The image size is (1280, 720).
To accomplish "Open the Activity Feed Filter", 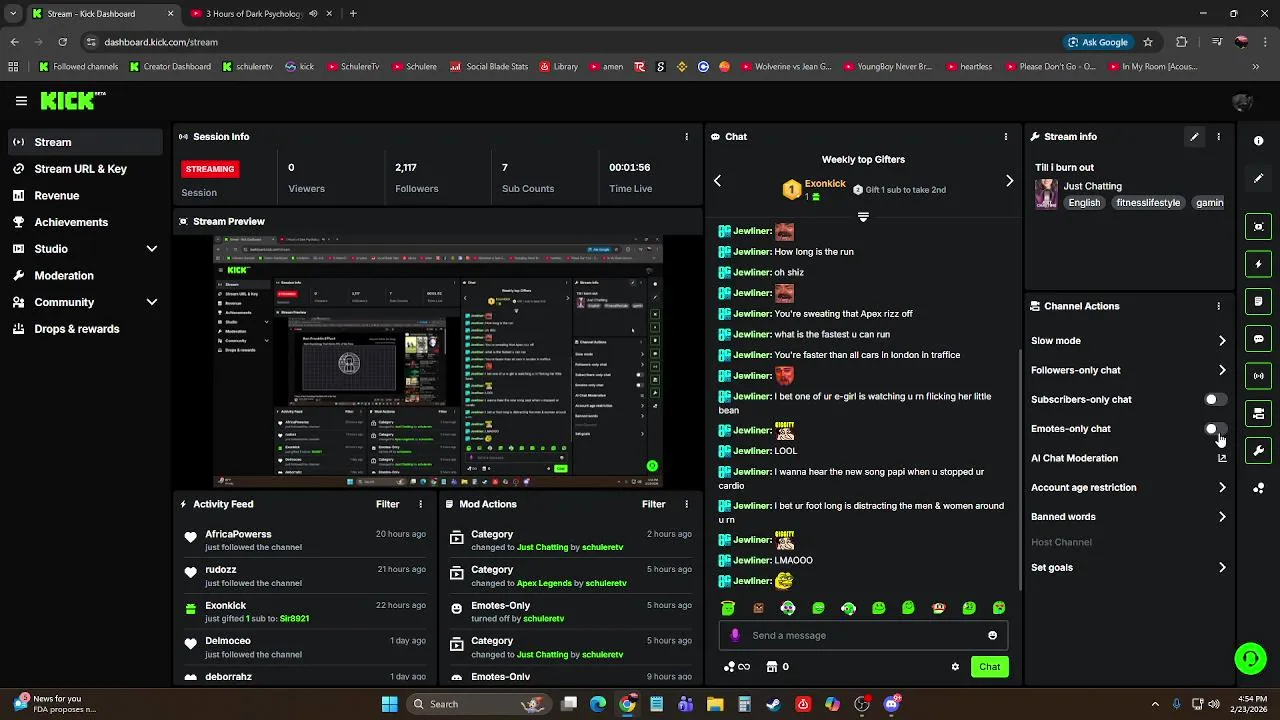I will tap(387, 505).
